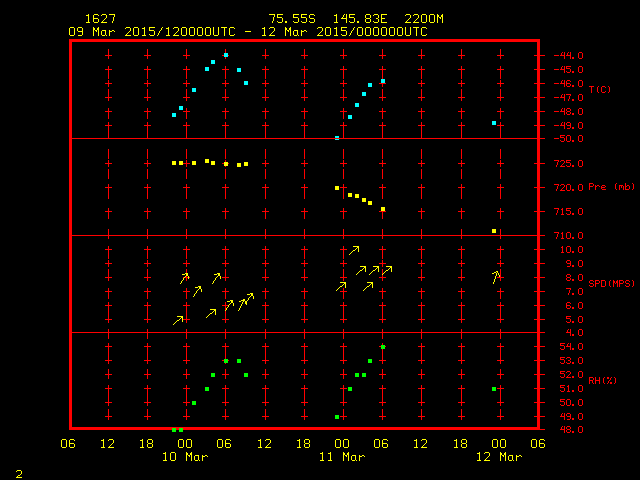Screen dimensions: 640x480
Task: Select the rightmost cyan temperature point
Action: [494, 123]
